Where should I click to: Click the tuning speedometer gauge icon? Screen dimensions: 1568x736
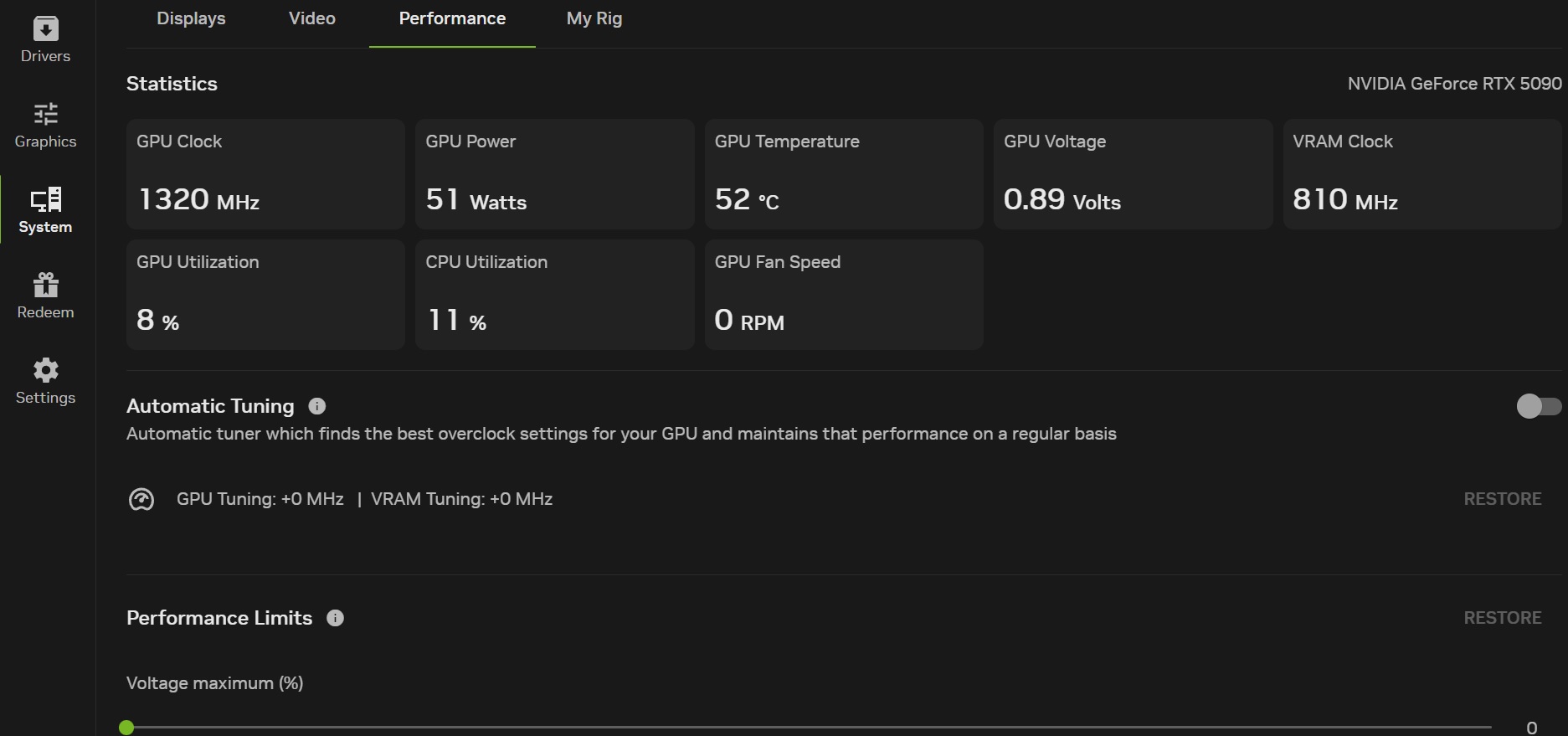(141, 500)
